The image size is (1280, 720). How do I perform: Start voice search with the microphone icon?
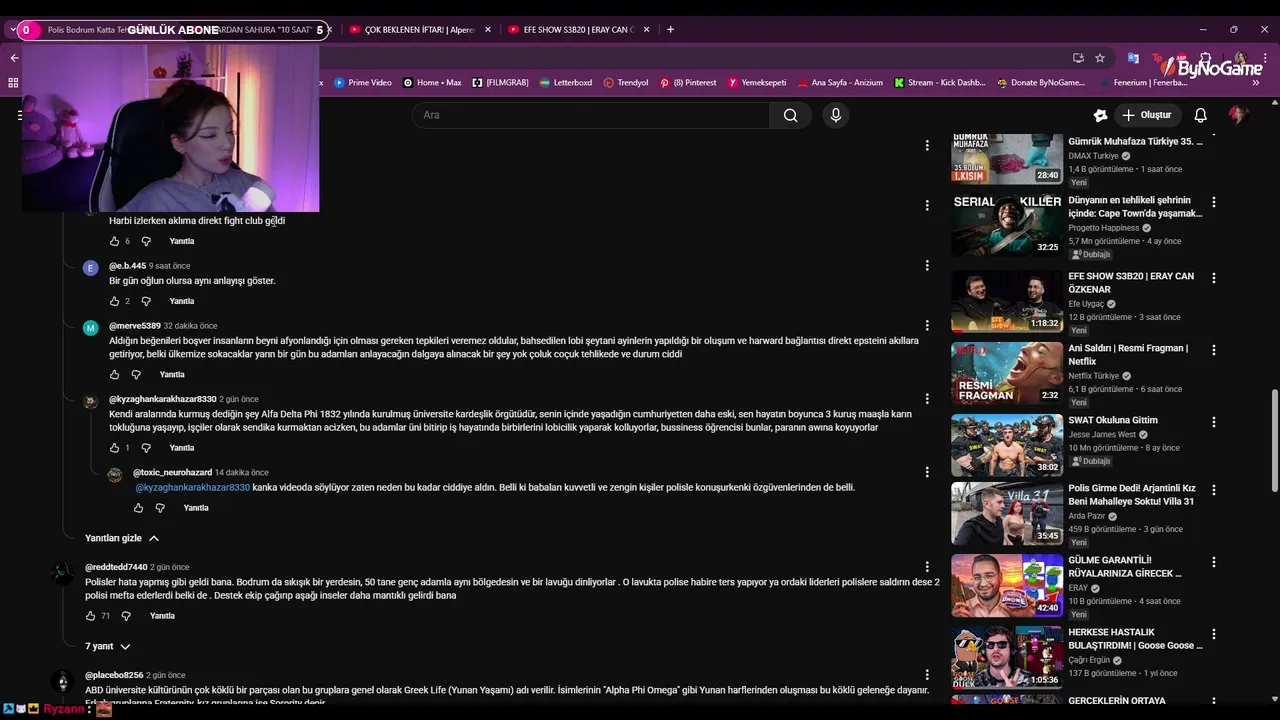[836, 115]
